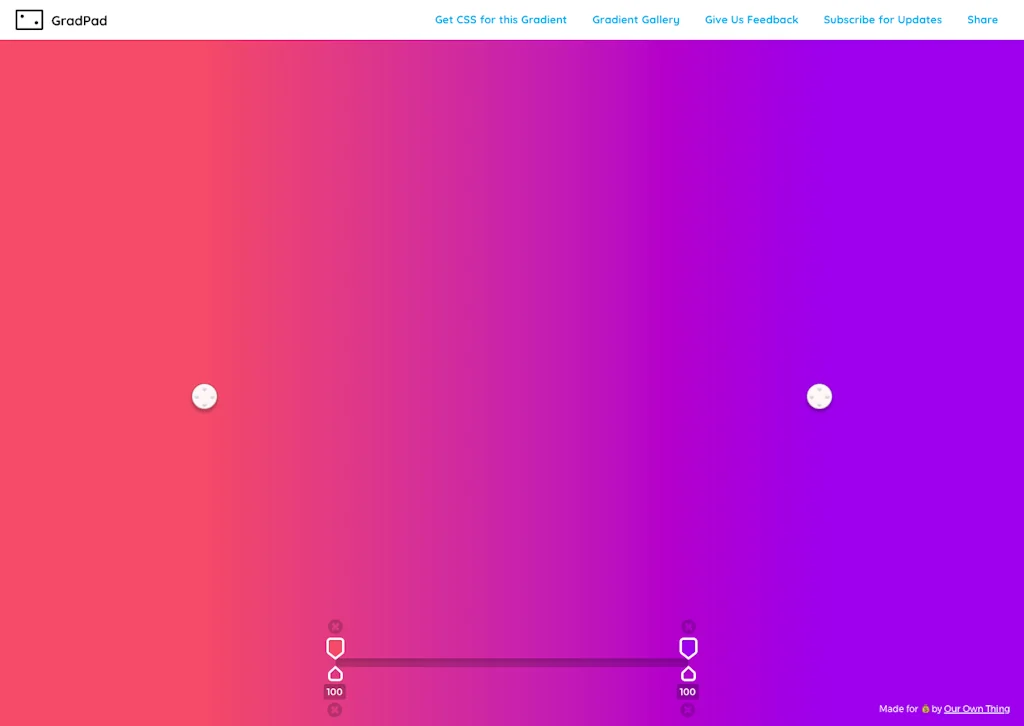
Task: Click the left opacity value labeled 100
Action: point(335,690)
